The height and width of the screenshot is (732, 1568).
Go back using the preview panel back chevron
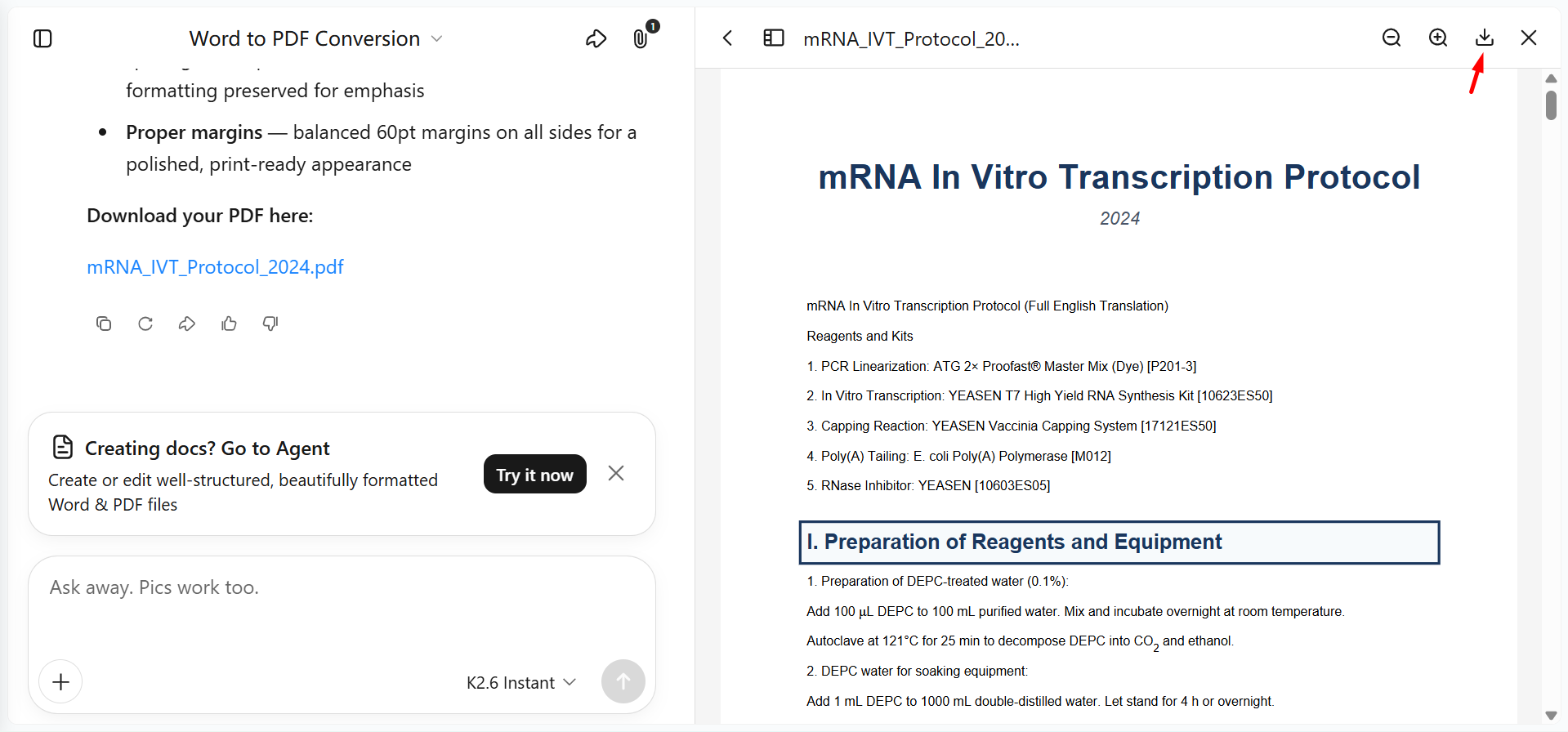tap(727, 38)
